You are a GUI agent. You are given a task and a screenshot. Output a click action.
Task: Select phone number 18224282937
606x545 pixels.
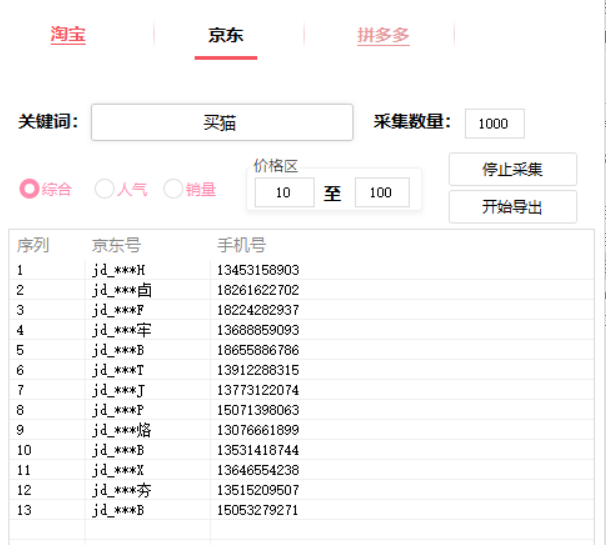tap(258, 310)
